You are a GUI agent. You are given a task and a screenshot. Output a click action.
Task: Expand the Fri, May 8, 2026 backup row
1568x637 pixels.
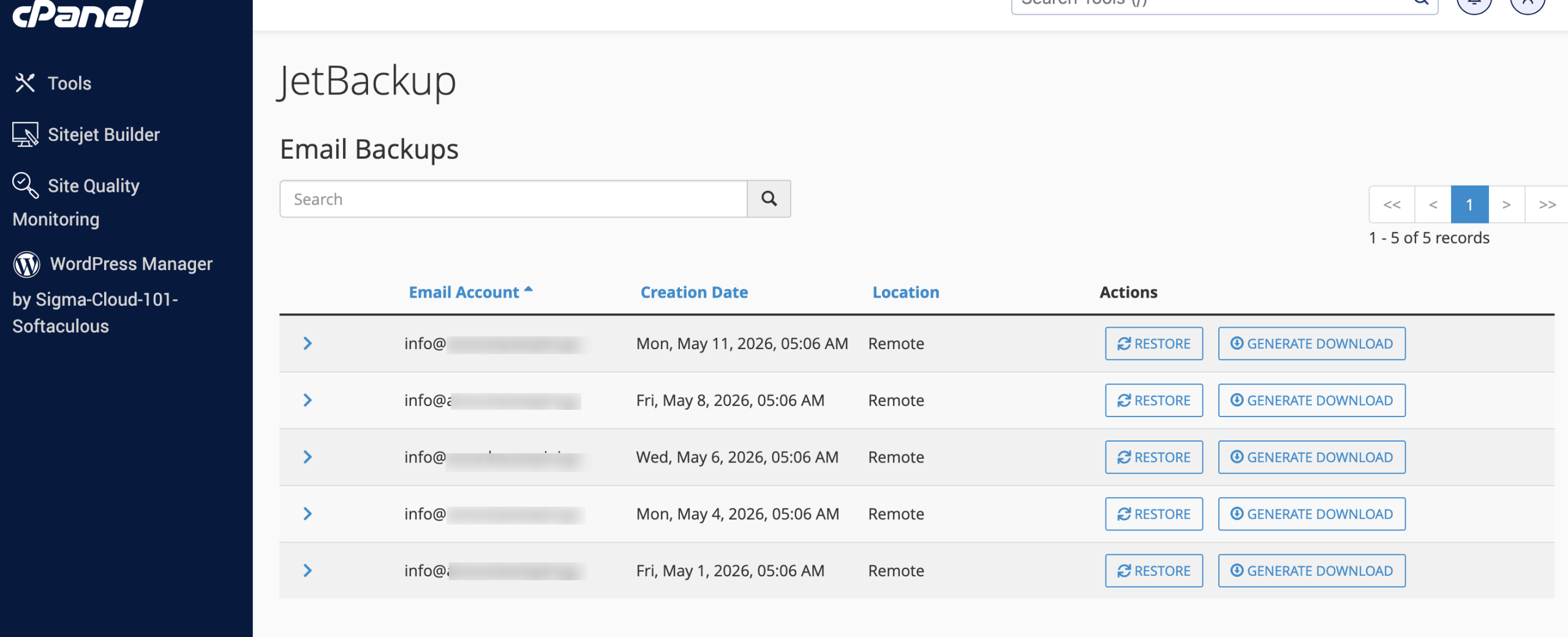pyautogui.click(x=307, y=401)
